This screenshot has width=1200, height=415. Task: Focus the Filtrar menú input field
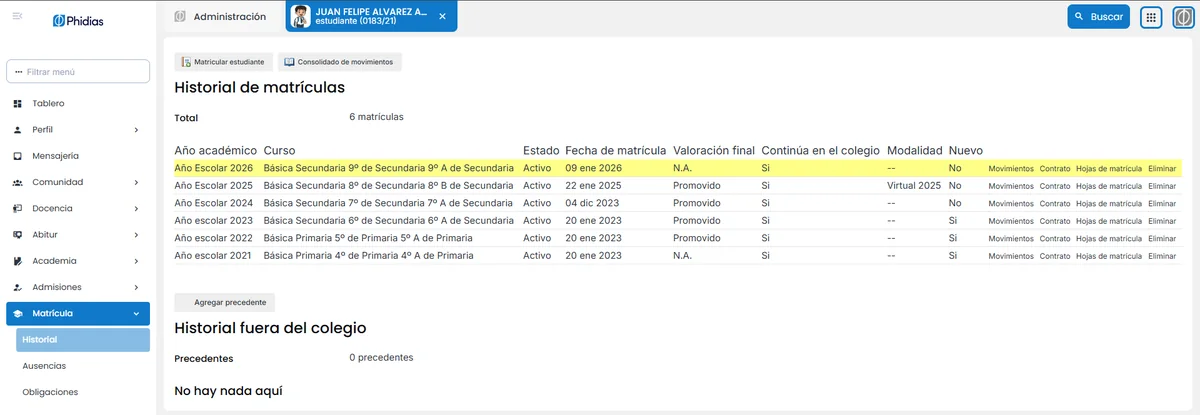pyautogui.click(x=78, y=72)
